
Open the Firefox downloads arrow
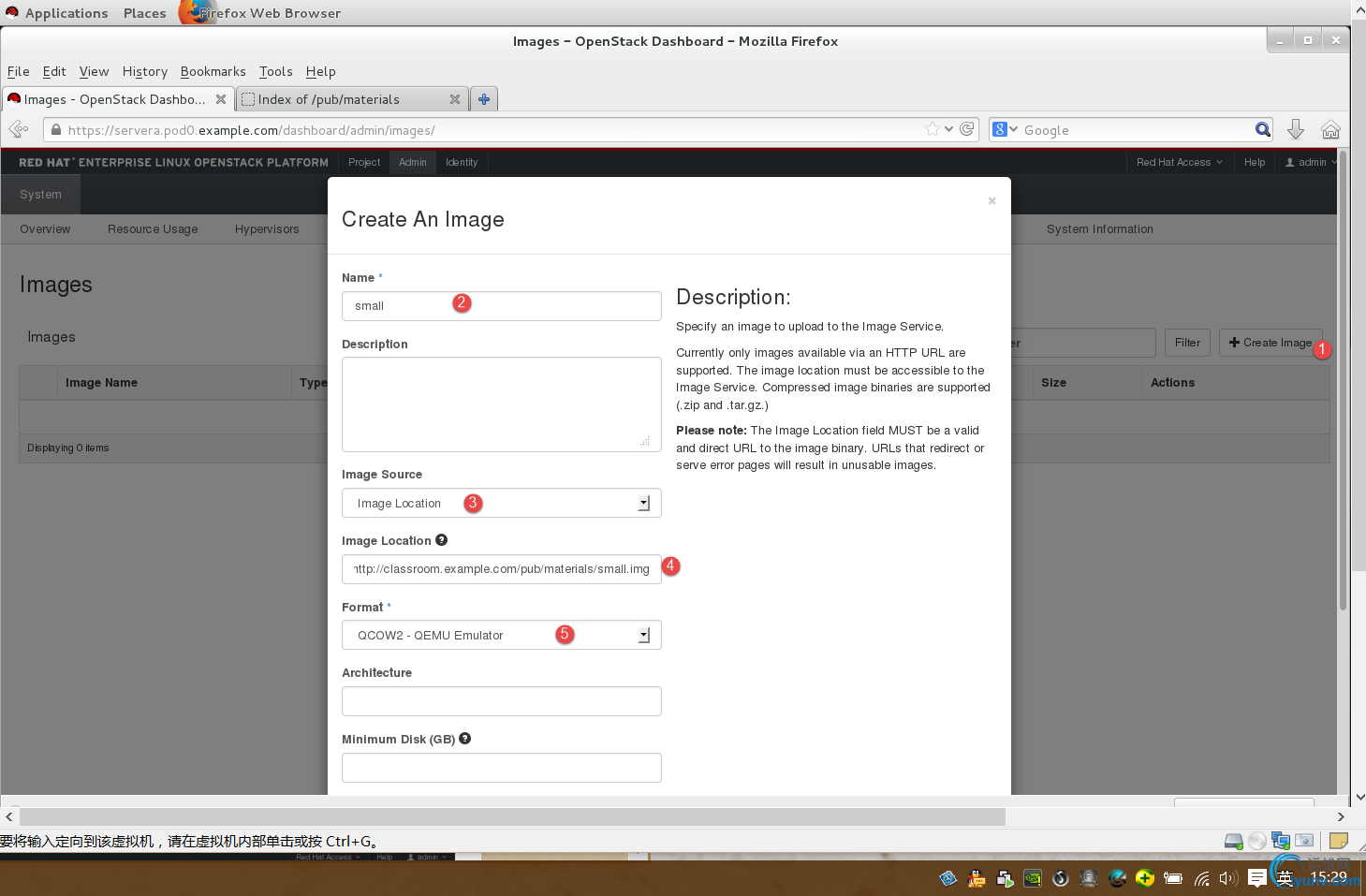pyautogui.click(x=1296, y=129)
